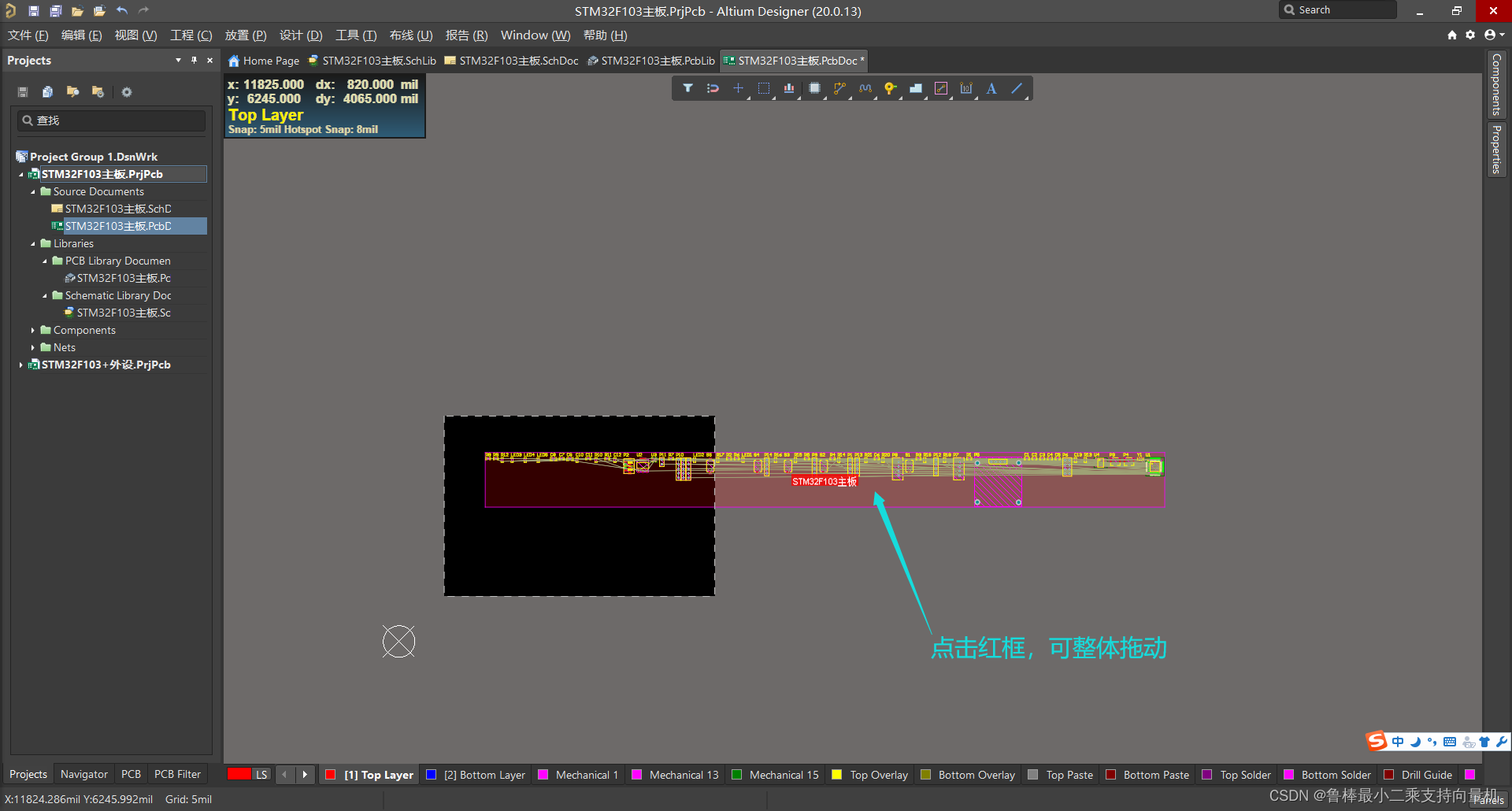Viewport: 1512px width, 811px height.
Task: Click the Search box in the title bar
Action: (x=1338, y=10)
